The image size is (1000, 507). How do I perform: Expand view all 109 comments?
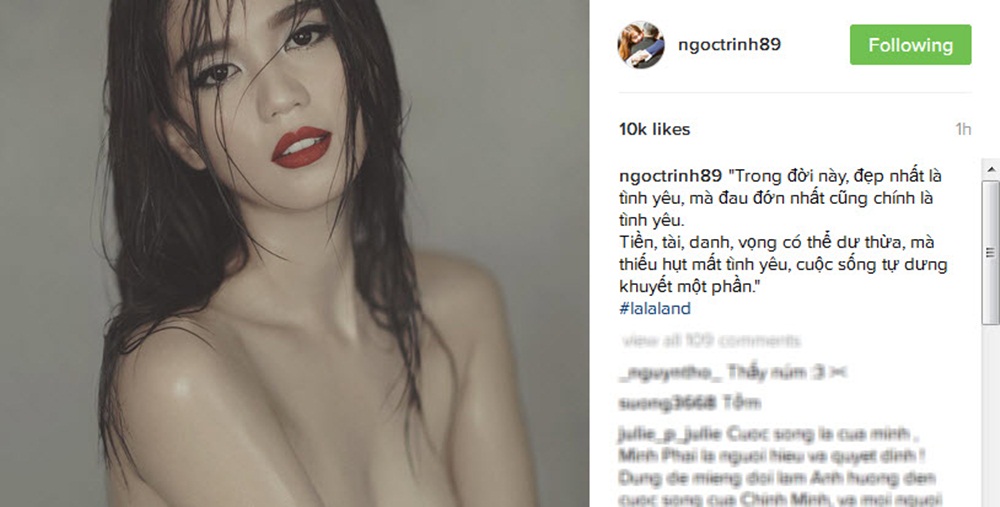coord(710,341)
